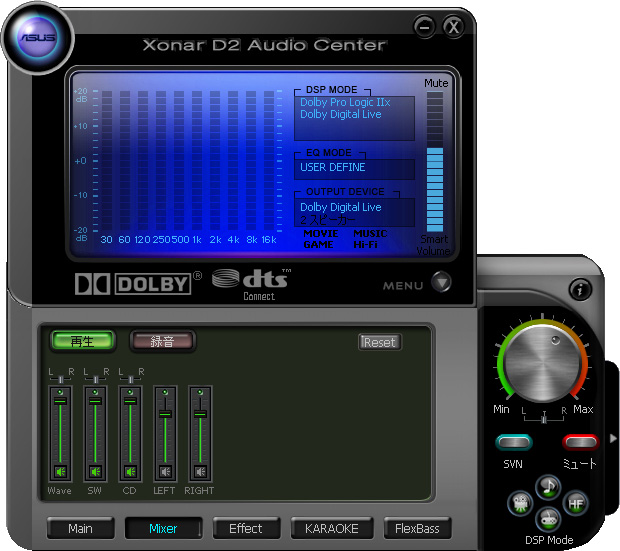The image size is (620, 551).
Task: Mute the CD channel speaker icon
Action: (x=130, y=471)
